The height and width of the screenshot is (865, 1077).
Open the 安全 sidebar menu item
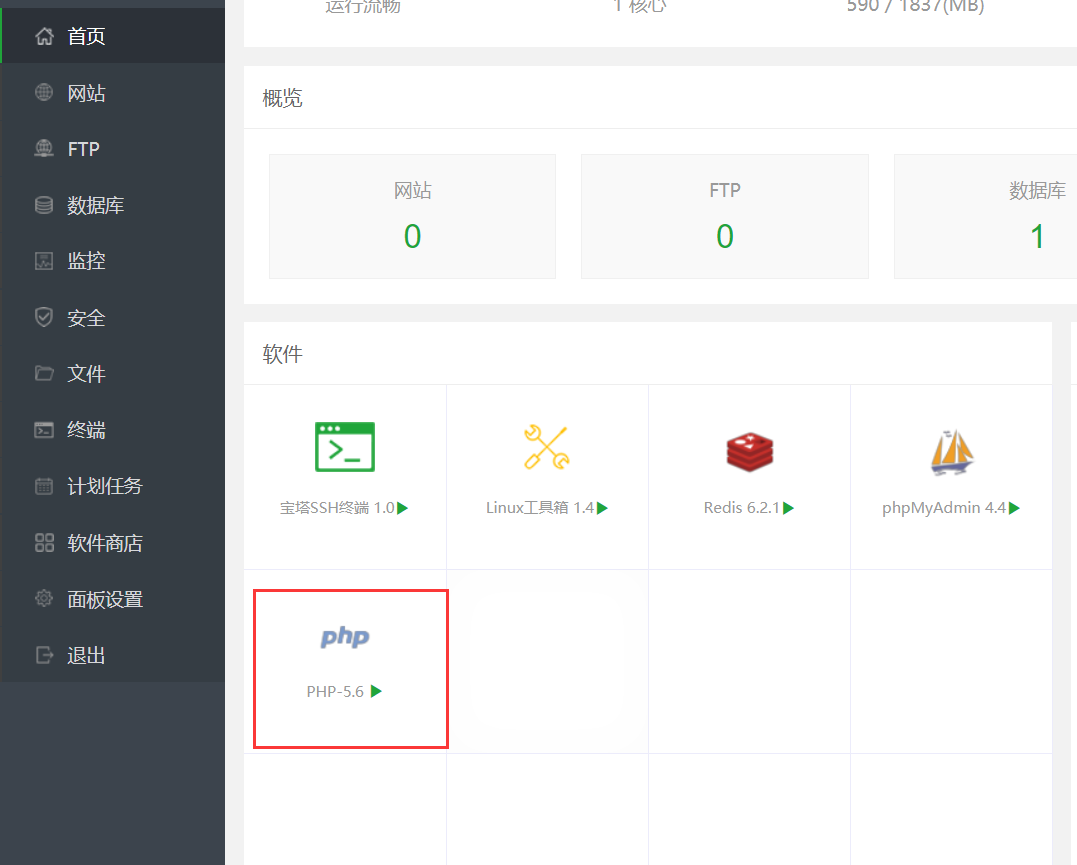pyautogui.click(x=113, y=317)
